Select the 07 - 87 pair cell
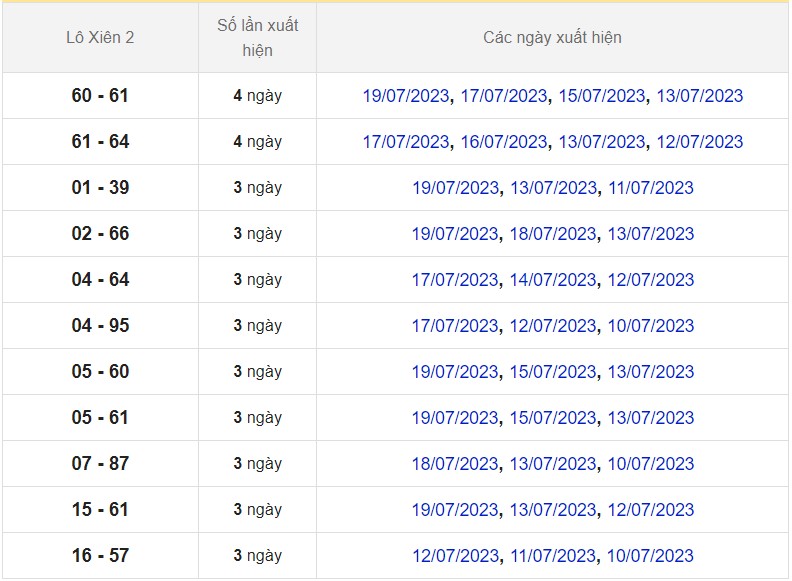 [x=100, y=464]
